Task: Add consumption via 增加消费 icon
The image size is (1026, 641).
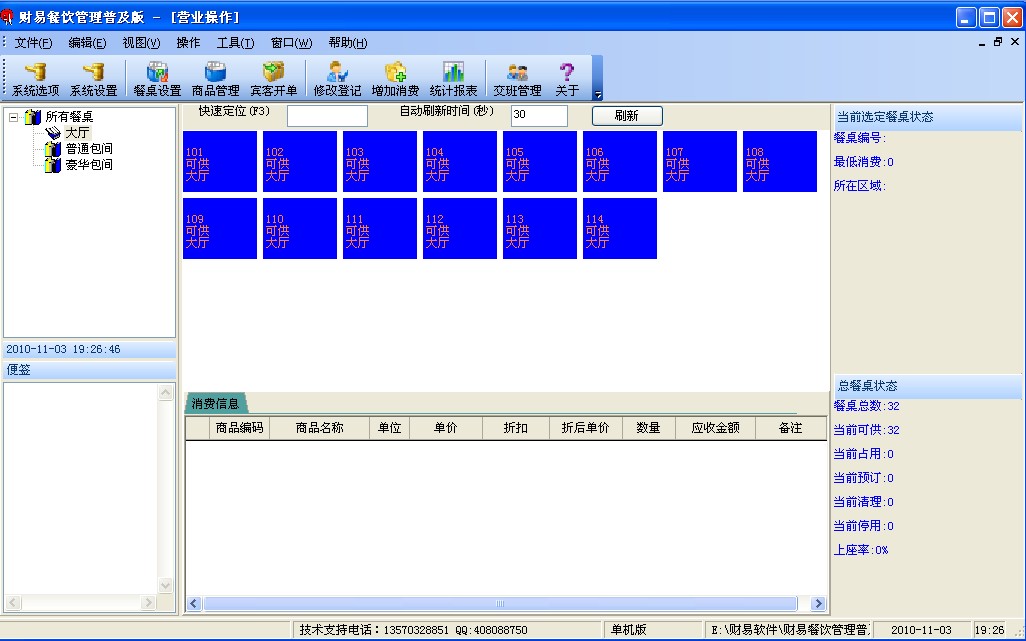Action: (395, 78)
